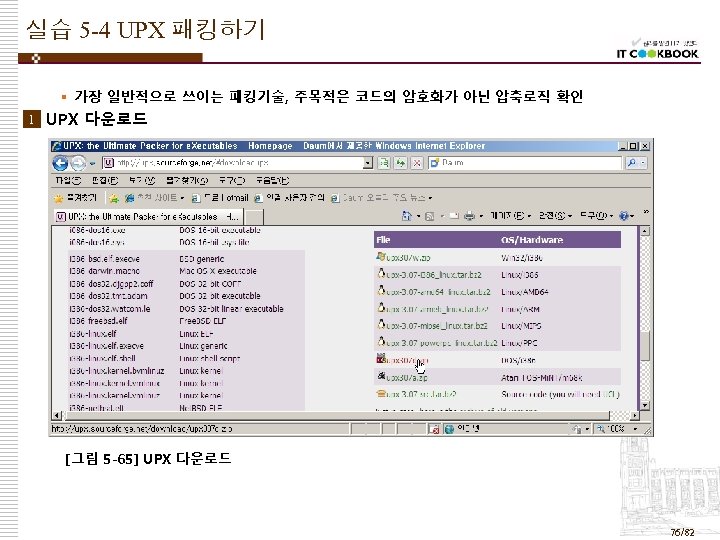Click the vertical scrollbar thumb

tap(645, 346)
